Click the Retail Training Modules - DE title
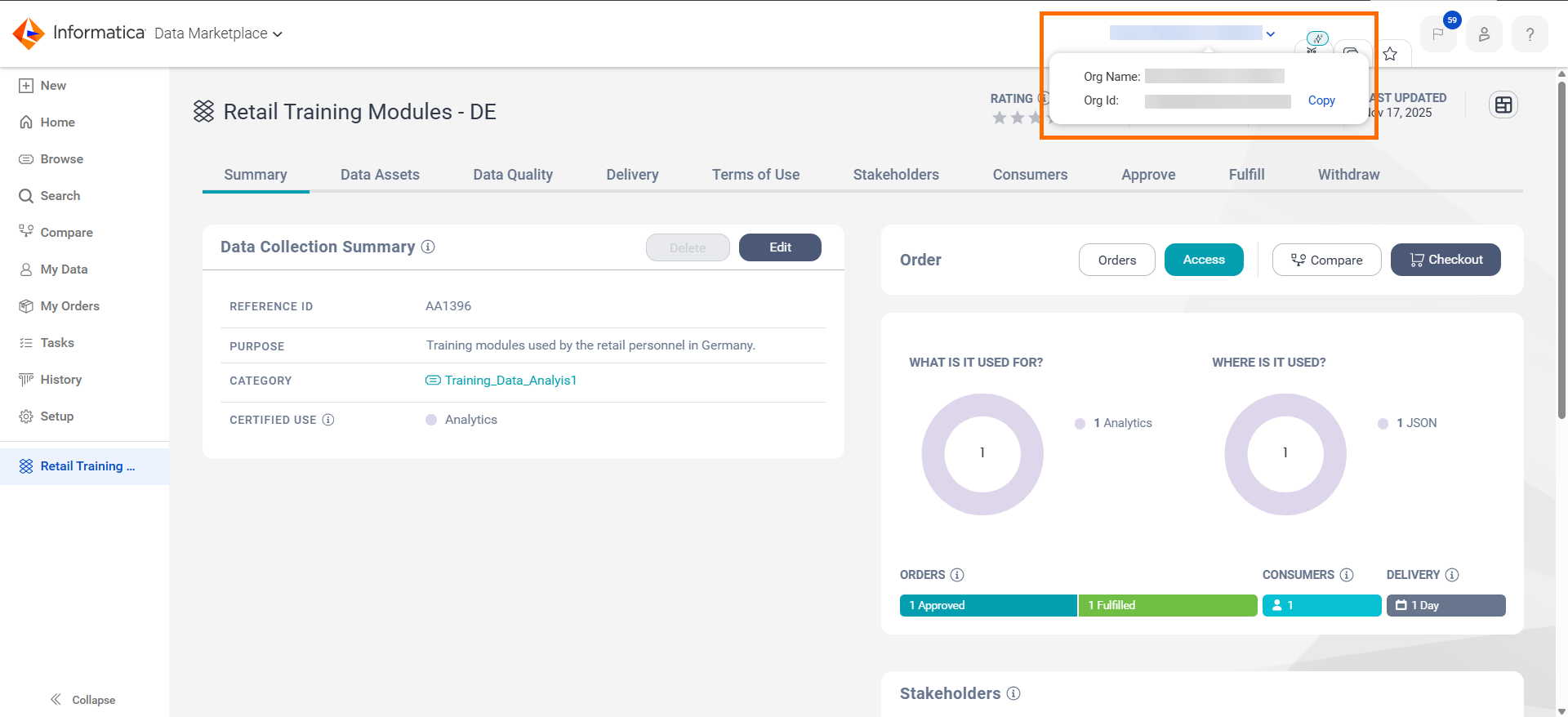This screenshot has width=1568, height=717. tap(359, 112)
